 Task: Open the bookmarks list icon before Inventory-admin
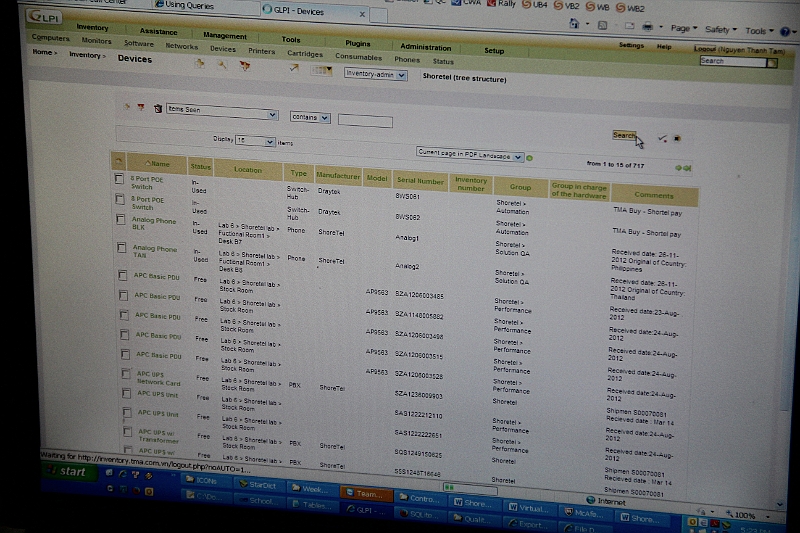pyautogui.click(x=321, y=70)
